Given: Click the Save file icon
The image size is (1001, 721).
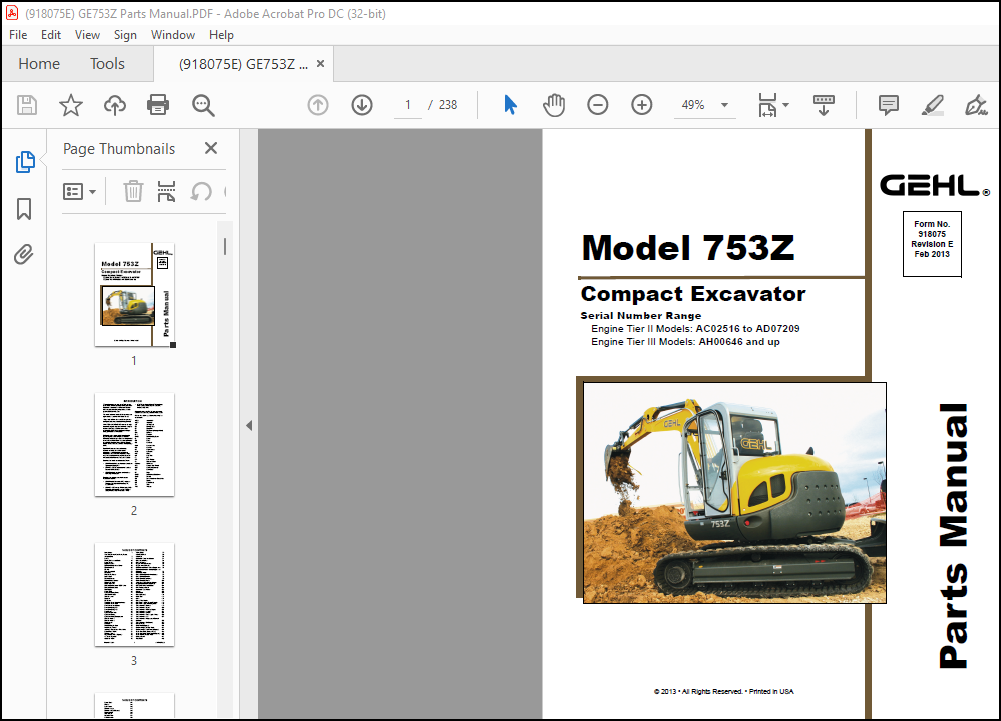Looking at the screenshot, I should point(27,105).
